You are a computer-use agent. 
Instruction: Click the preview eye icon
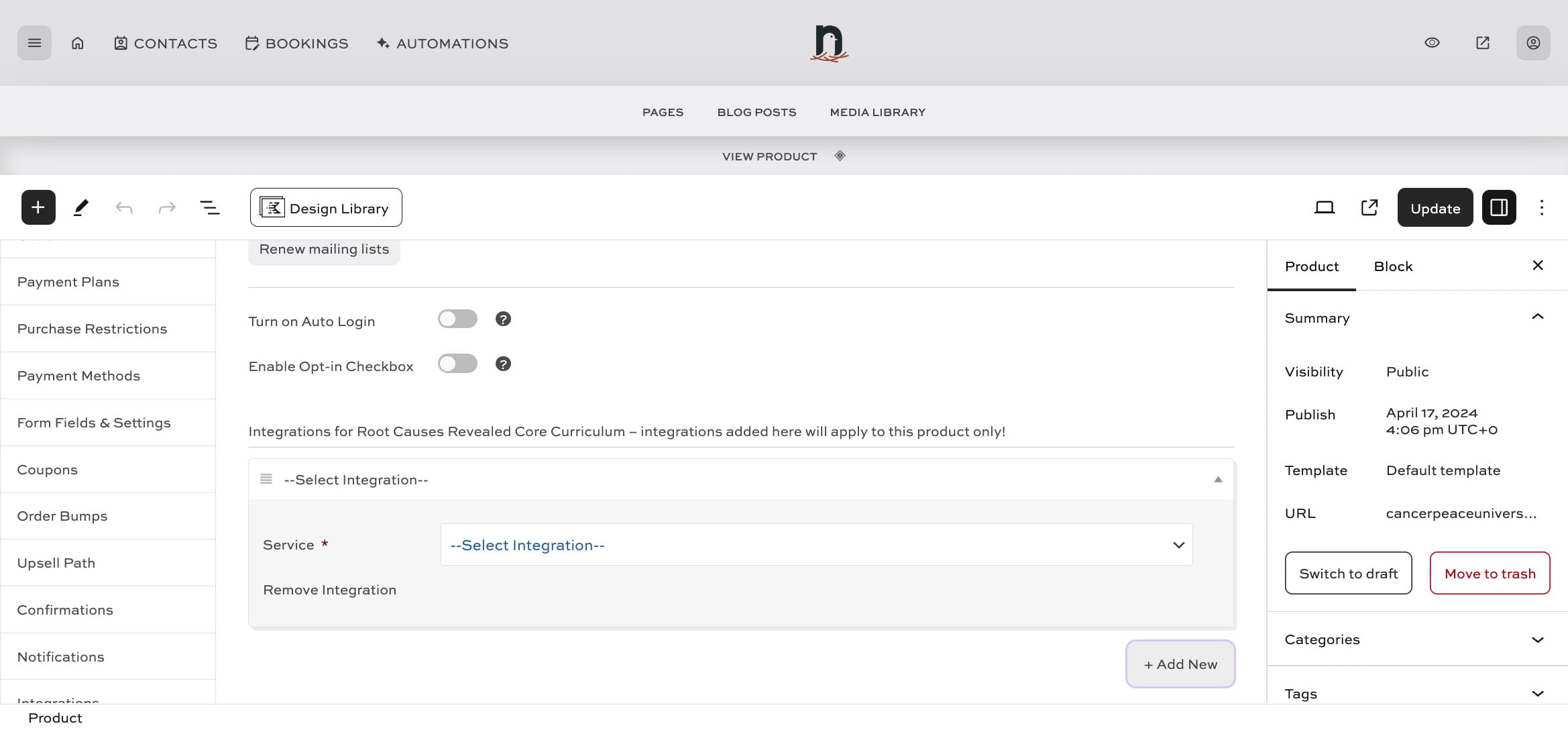[1432, 42]
